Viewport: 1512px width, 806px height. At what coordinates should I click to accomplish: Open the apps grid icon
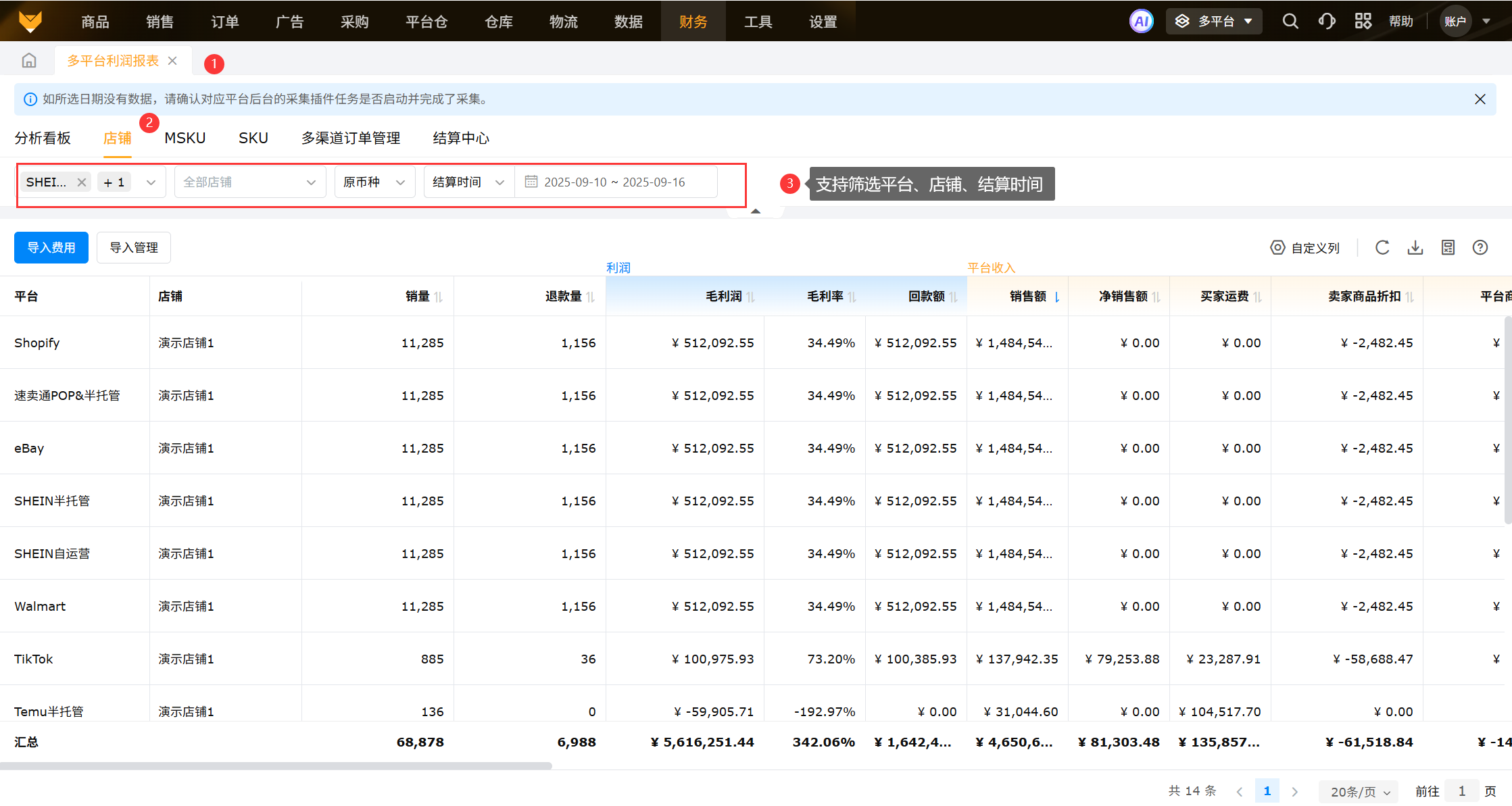[1363, 22]
